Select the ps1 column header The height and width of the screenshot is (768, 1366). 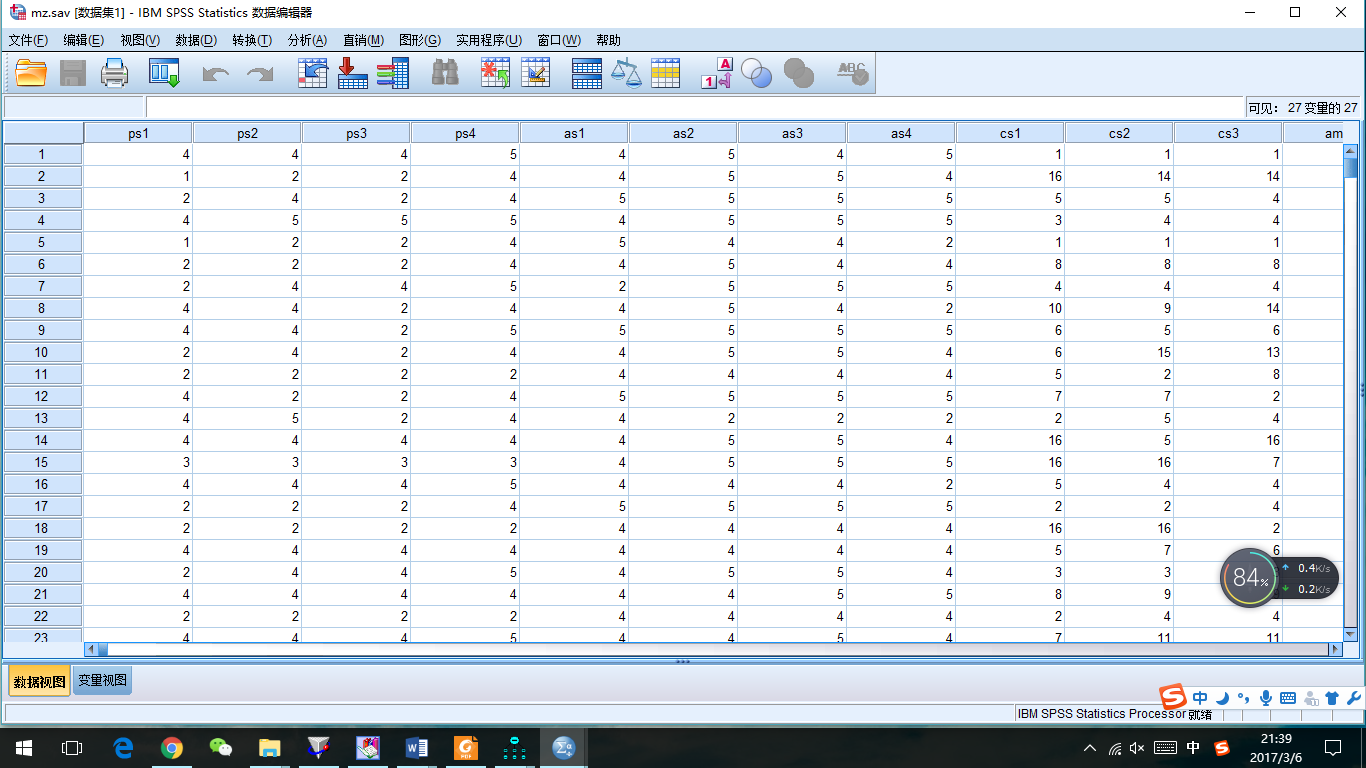coord(138,133)
